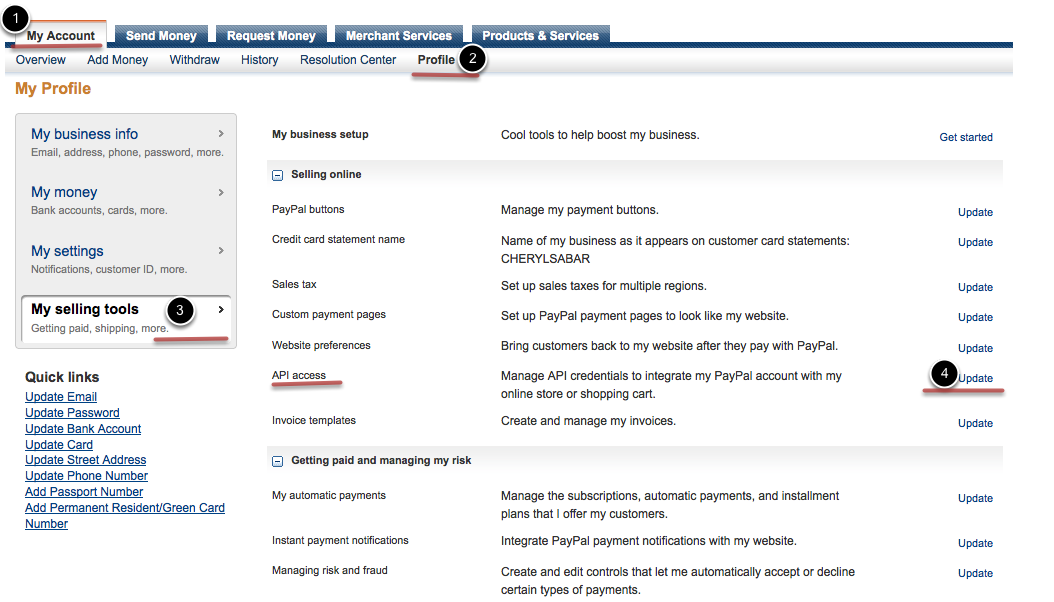The image size is (1054, 602).
Task: Click CHERYLSABAR business name text
Action: coord(545,259)
